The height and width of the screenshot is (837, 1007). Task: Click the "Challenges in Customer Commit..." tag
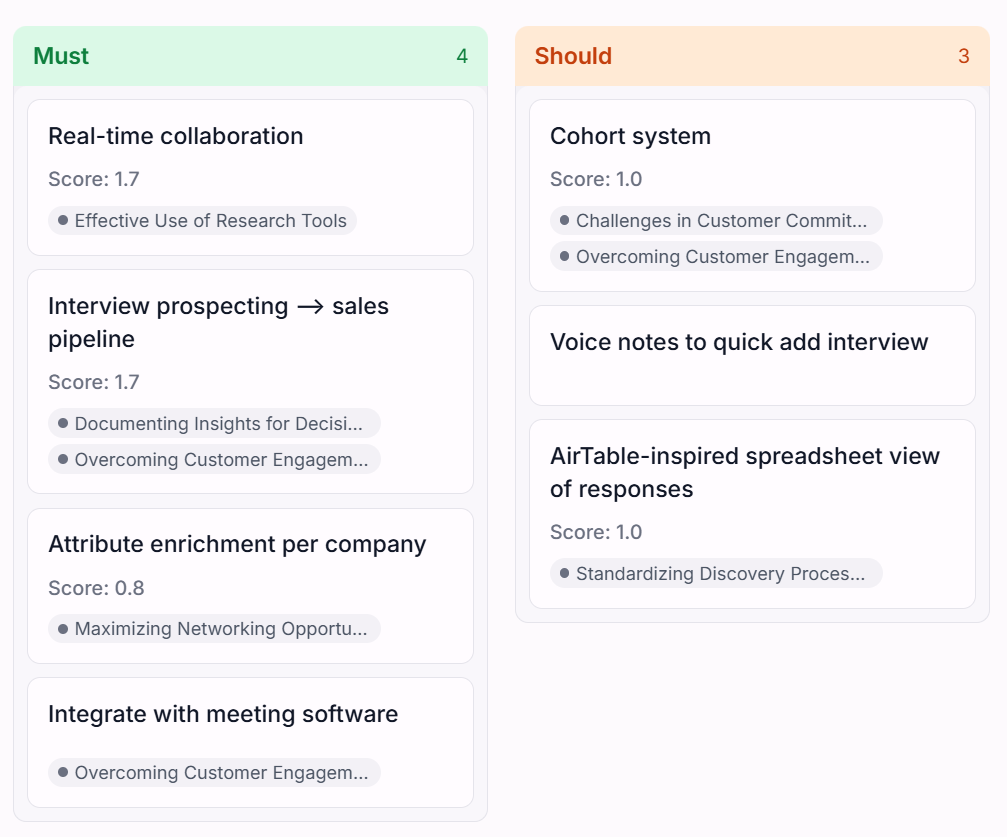tap(716, 221)
